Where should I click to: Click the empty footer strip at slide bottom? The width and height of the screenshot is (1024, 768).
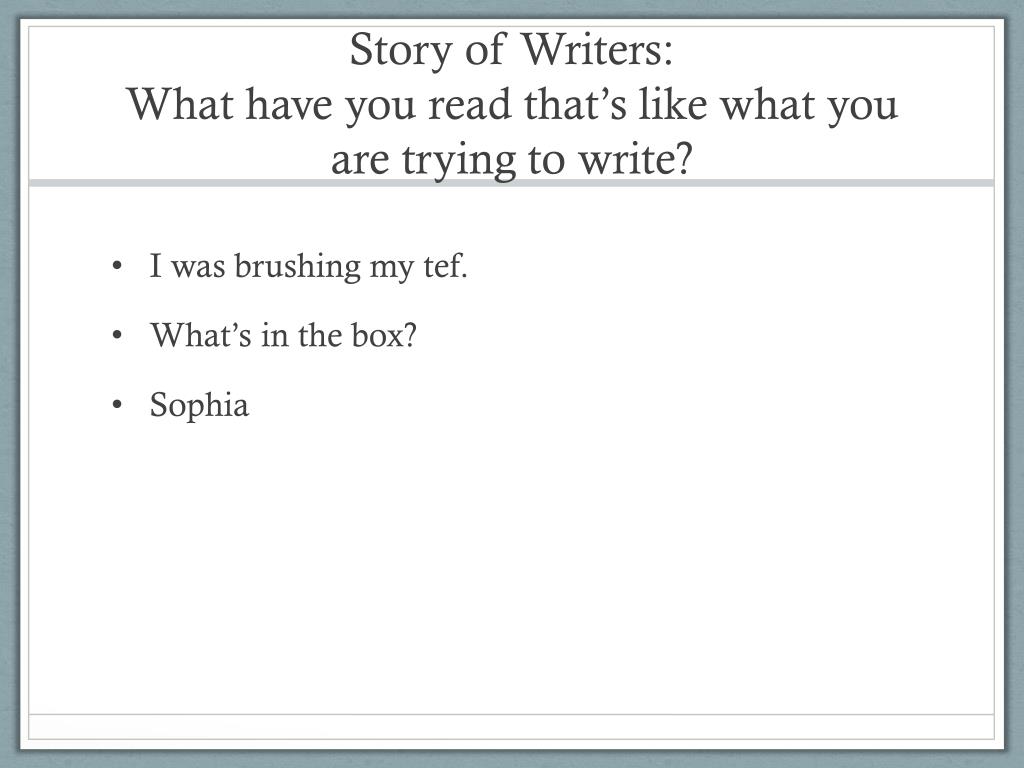click(x=511, y=727)
